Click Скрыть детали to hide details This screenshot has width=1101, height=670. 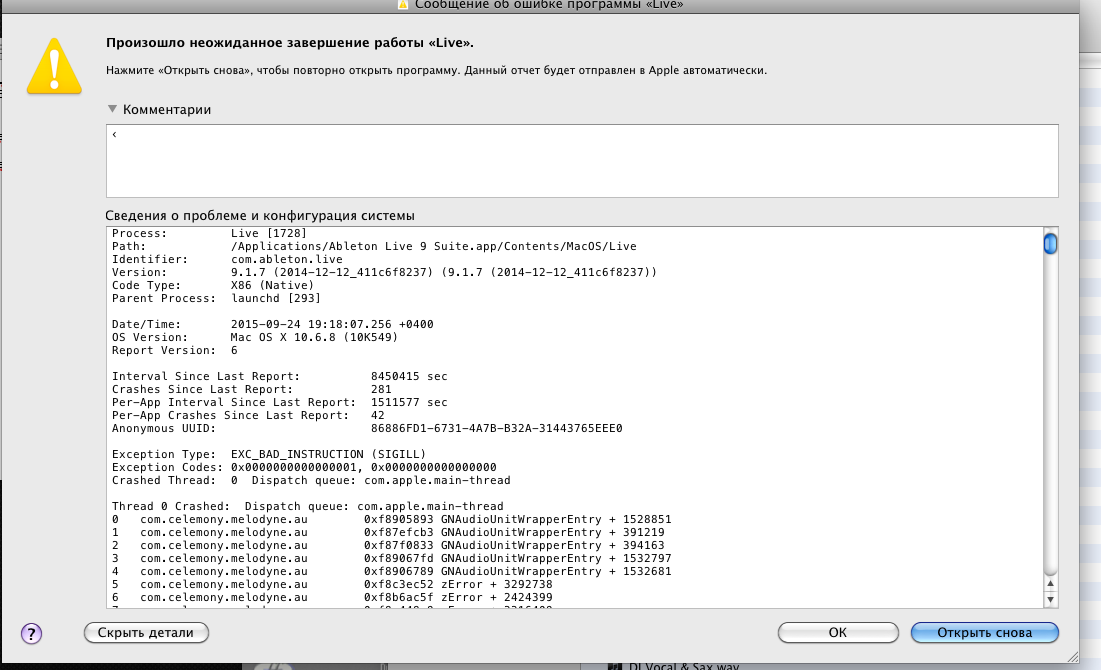(146, 633)
